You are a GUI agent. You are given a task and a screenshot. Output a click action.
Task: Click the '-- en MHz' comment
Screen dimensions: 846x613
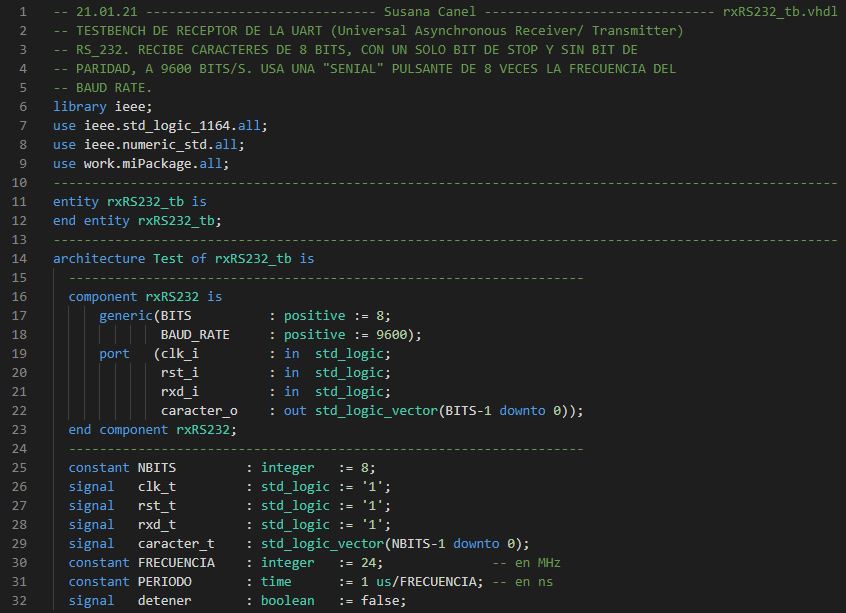click(x=526, y=562)
